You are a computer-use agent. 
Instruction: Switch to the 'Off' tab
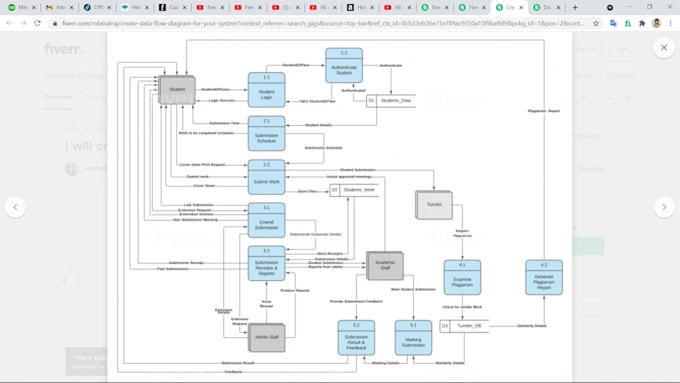98,7
